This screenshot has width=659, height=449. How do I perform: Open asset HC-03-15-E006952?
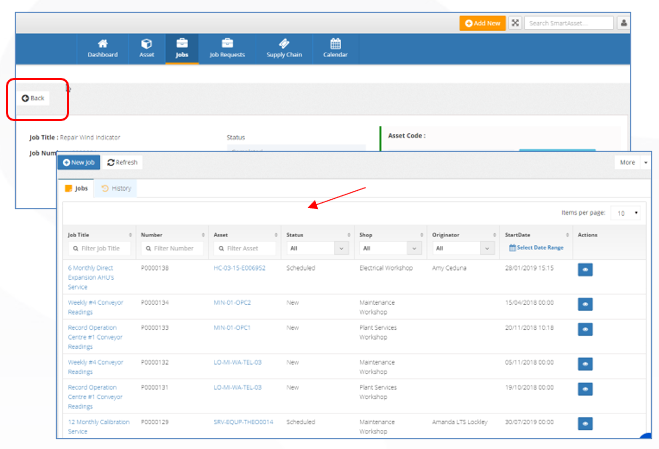239,268
